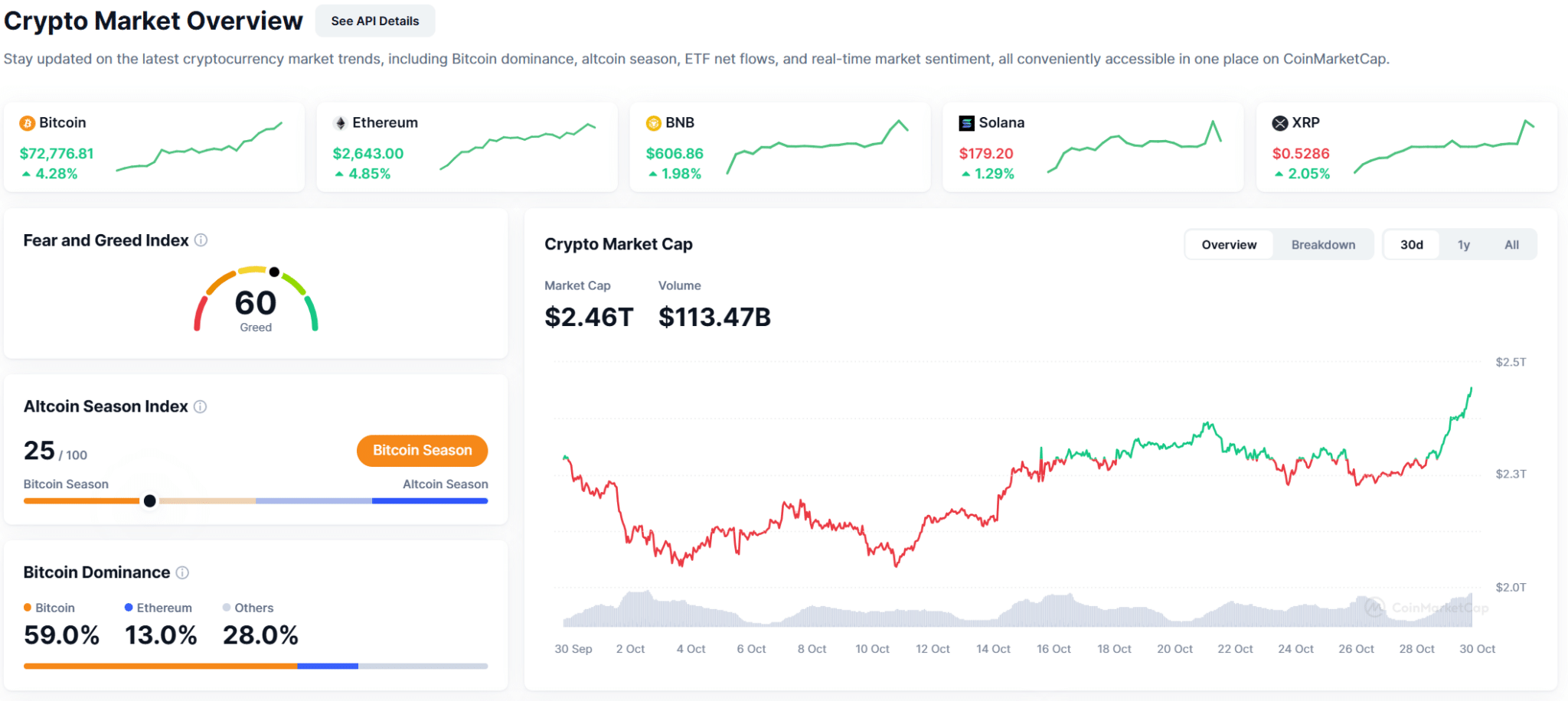Screen dimensions: 1568x701
Task: Select the 1y time range
Action: (x=1464, y=245)
